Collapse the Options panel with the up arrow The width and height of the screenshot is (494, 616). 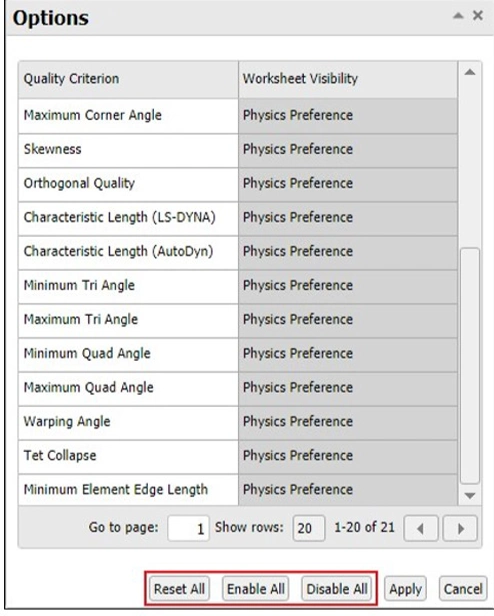458,16
